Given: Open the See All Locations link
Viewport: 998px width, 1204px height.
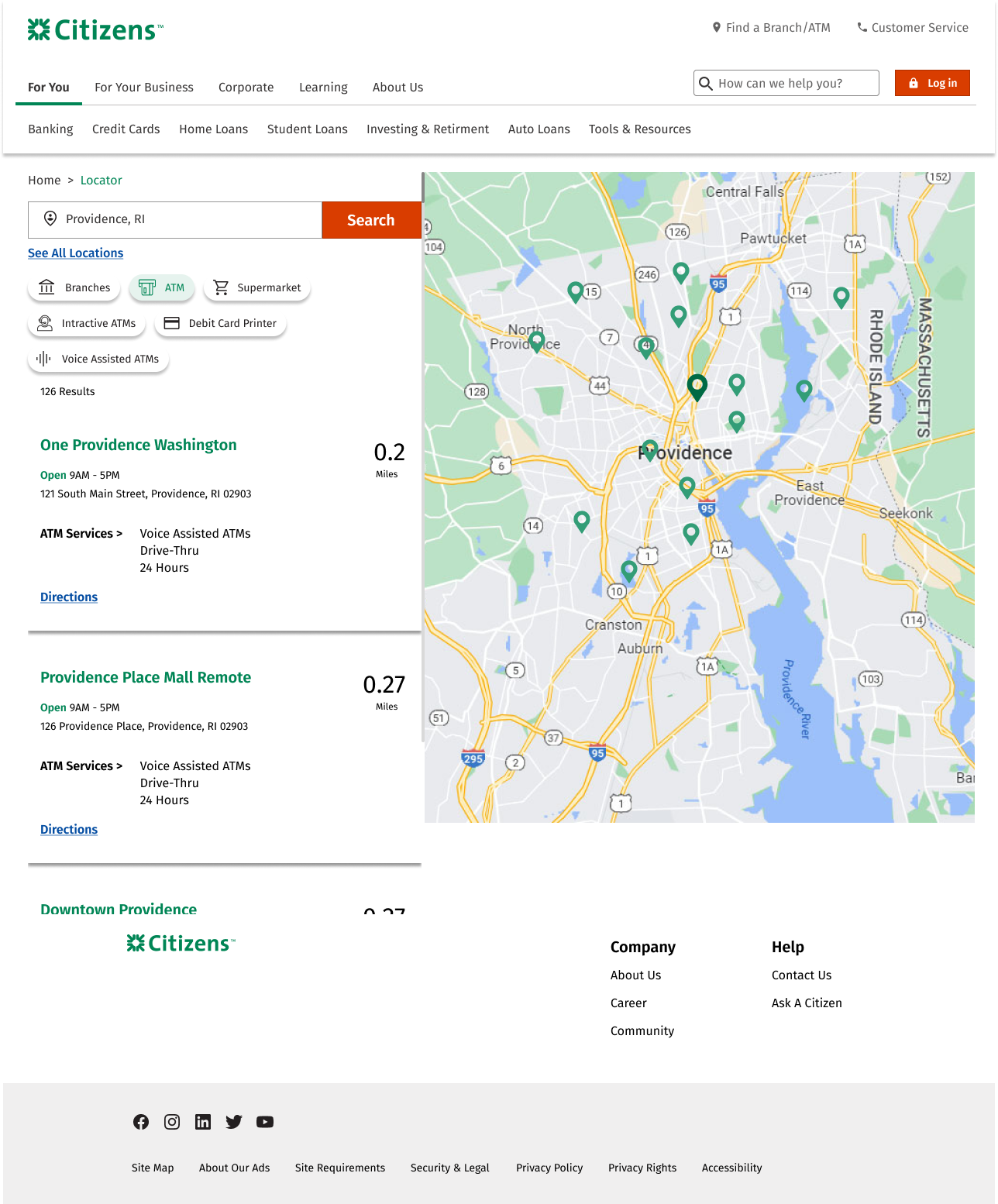Looking at the screenshot, I should coord(76,253).
